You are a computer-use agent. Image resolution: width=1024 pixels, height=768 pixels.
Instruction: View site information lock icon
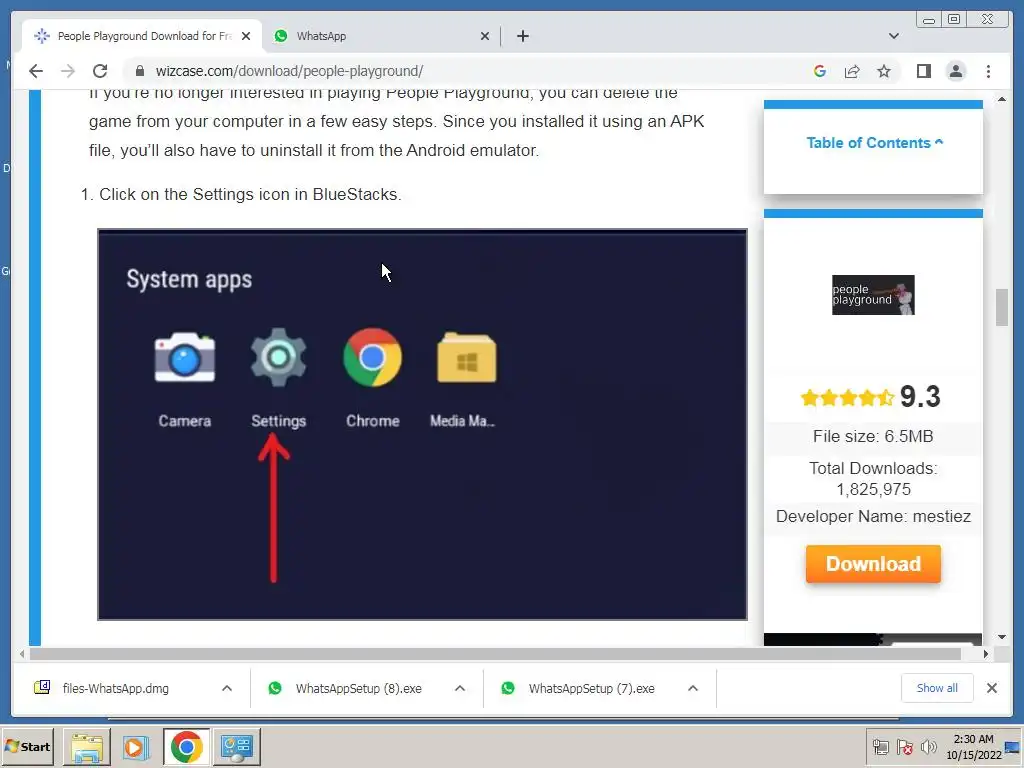coord(139,71)
